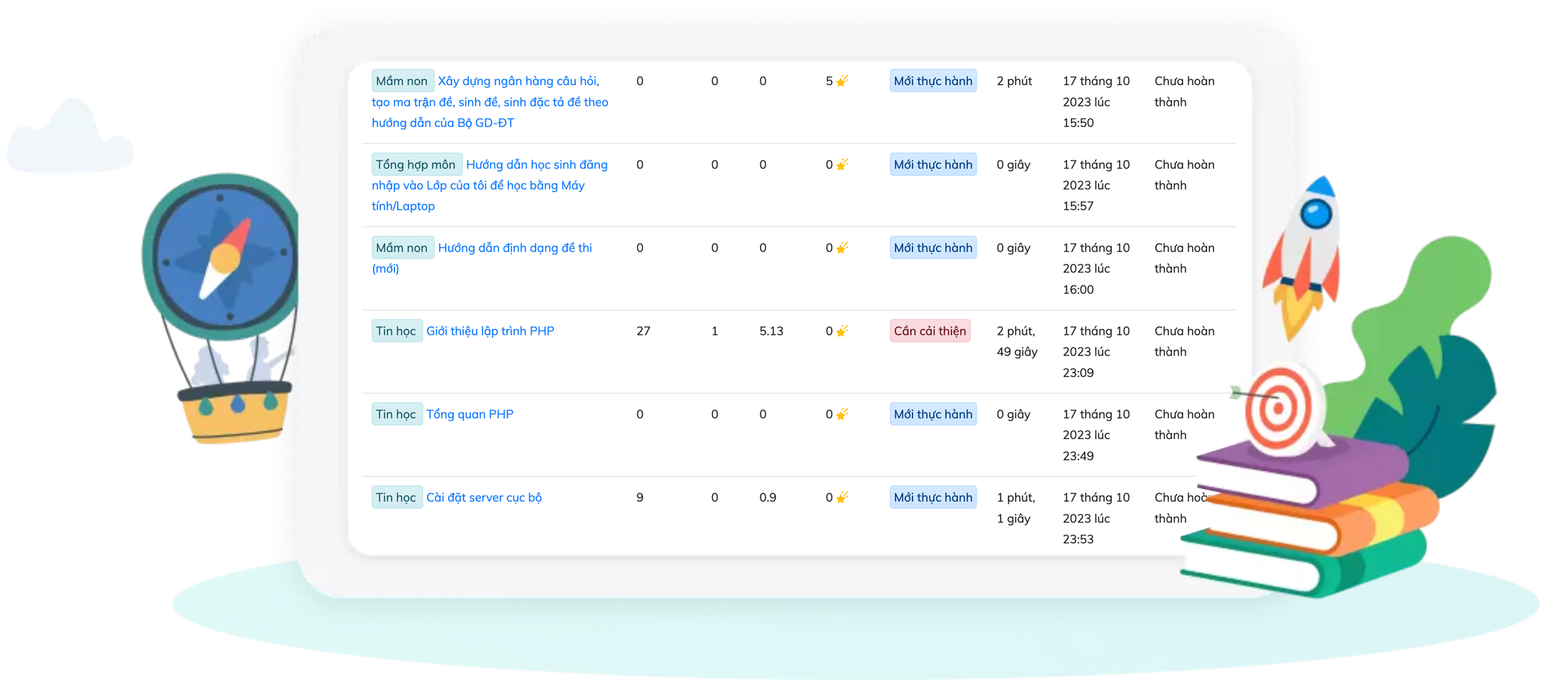
Task: Click the Cần cải thiện status badge
Action: tap(929, 331)
